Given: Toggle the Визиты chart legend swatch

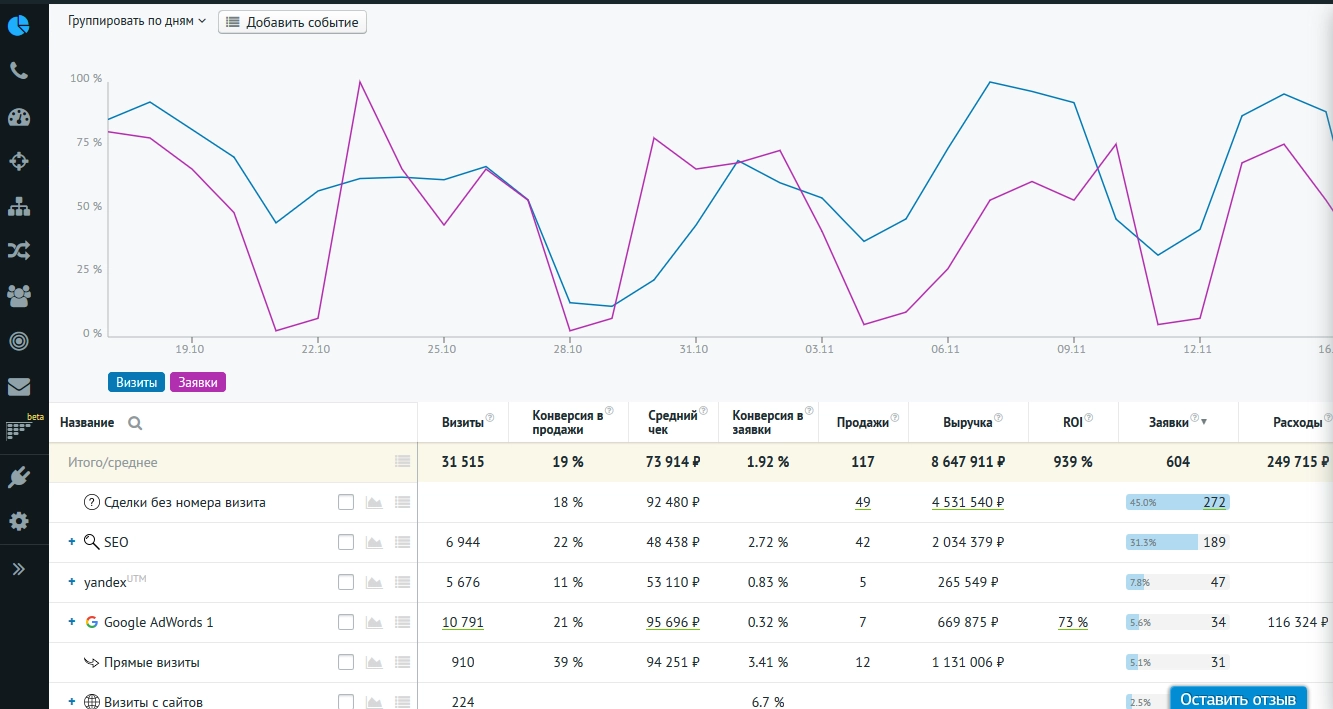Looking at the screenshot, I should 137,382.
